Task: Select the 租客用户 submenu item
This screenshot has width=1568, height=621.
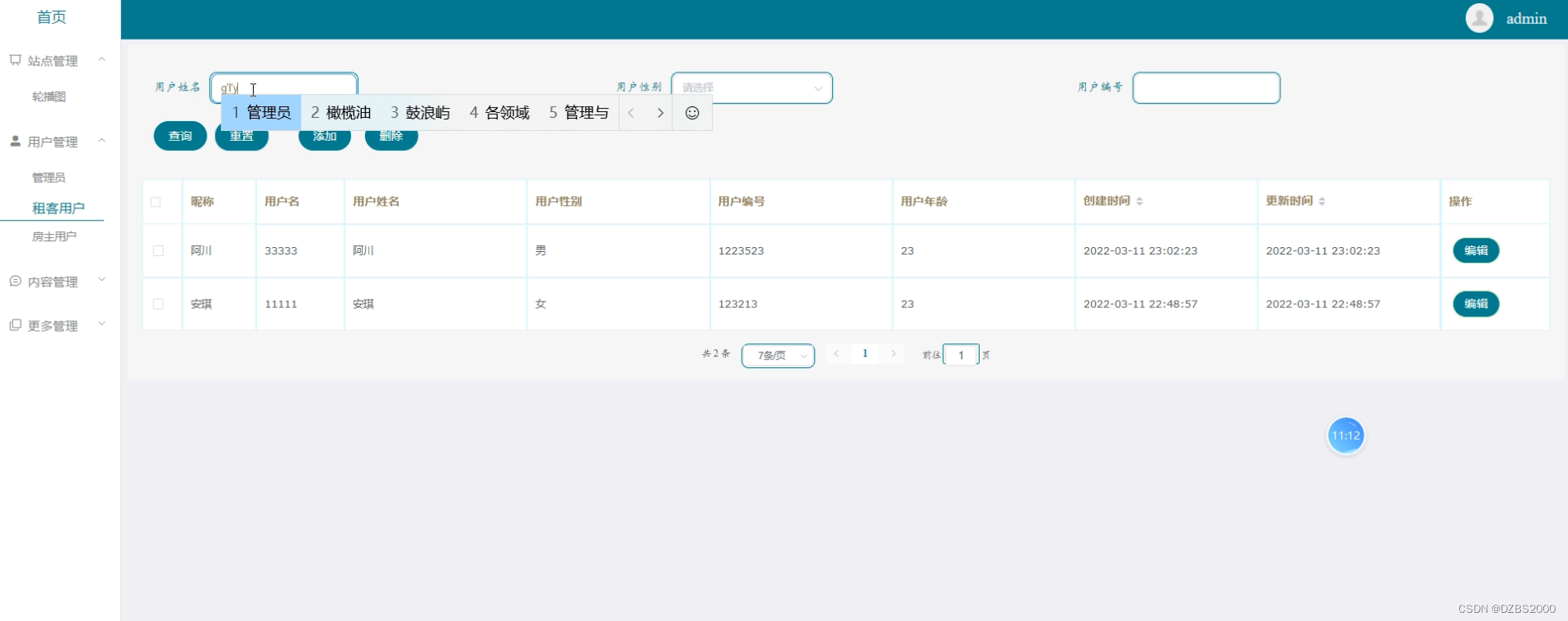Action: 58,208
